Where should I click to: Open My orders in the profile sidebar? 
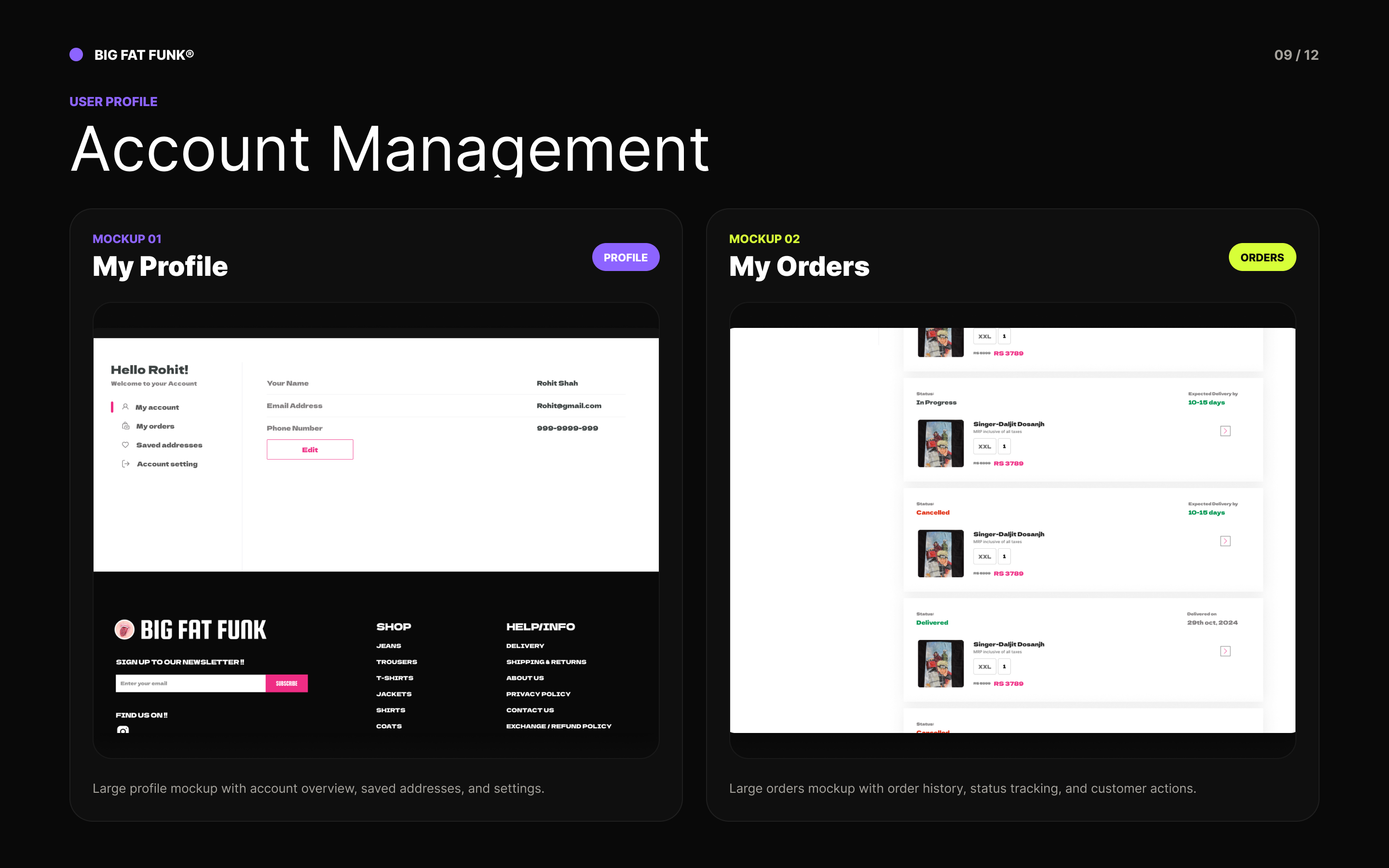click(x=155, y=426)
